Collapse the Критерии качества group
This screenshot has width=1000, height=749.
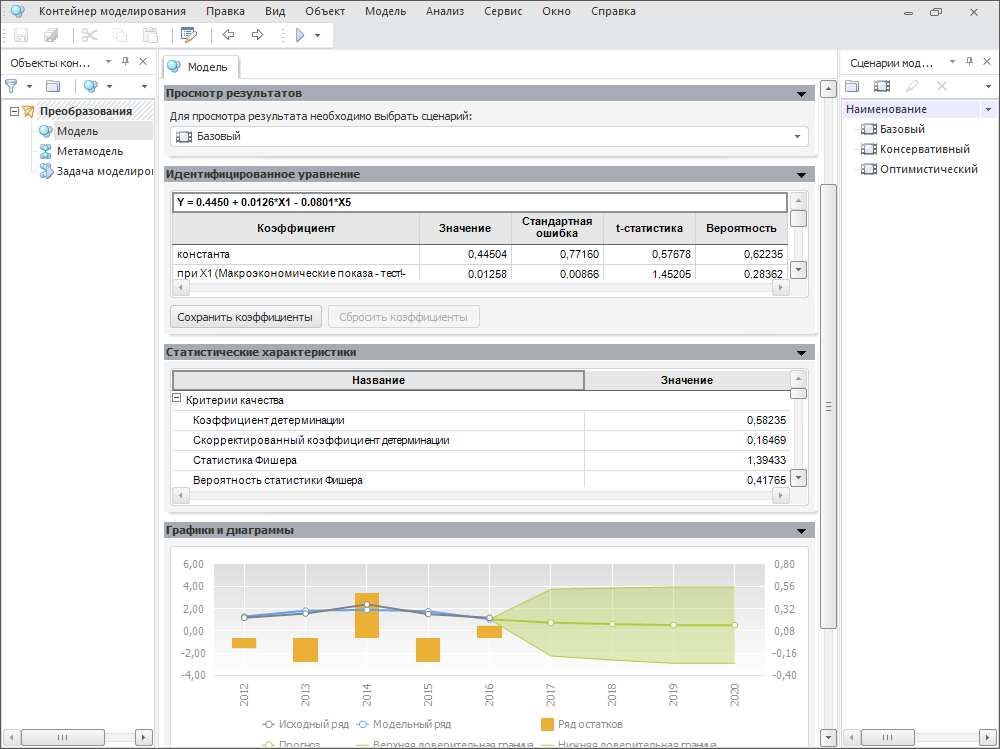pos(178,399)
